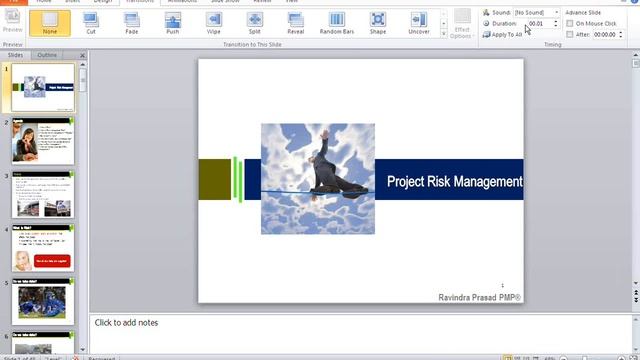Click the tightrope walker picture on slide

coord(318,179)
